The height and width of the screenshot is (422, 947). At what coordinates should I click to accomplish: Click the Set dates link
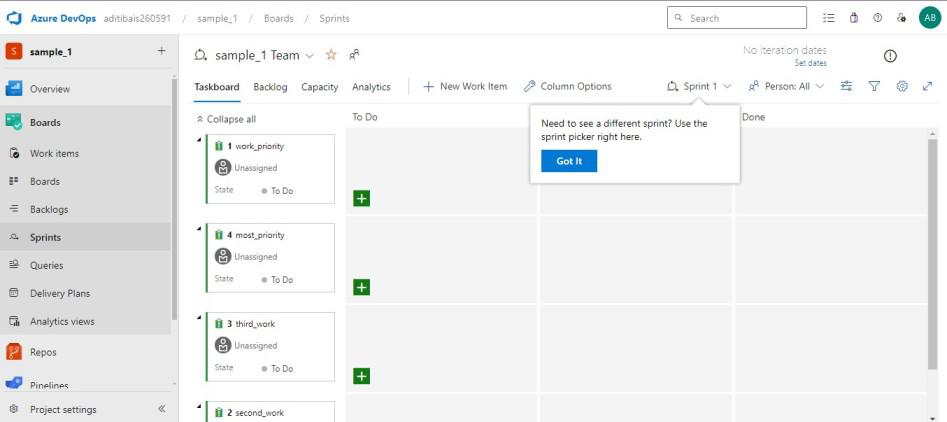[810, 63]
